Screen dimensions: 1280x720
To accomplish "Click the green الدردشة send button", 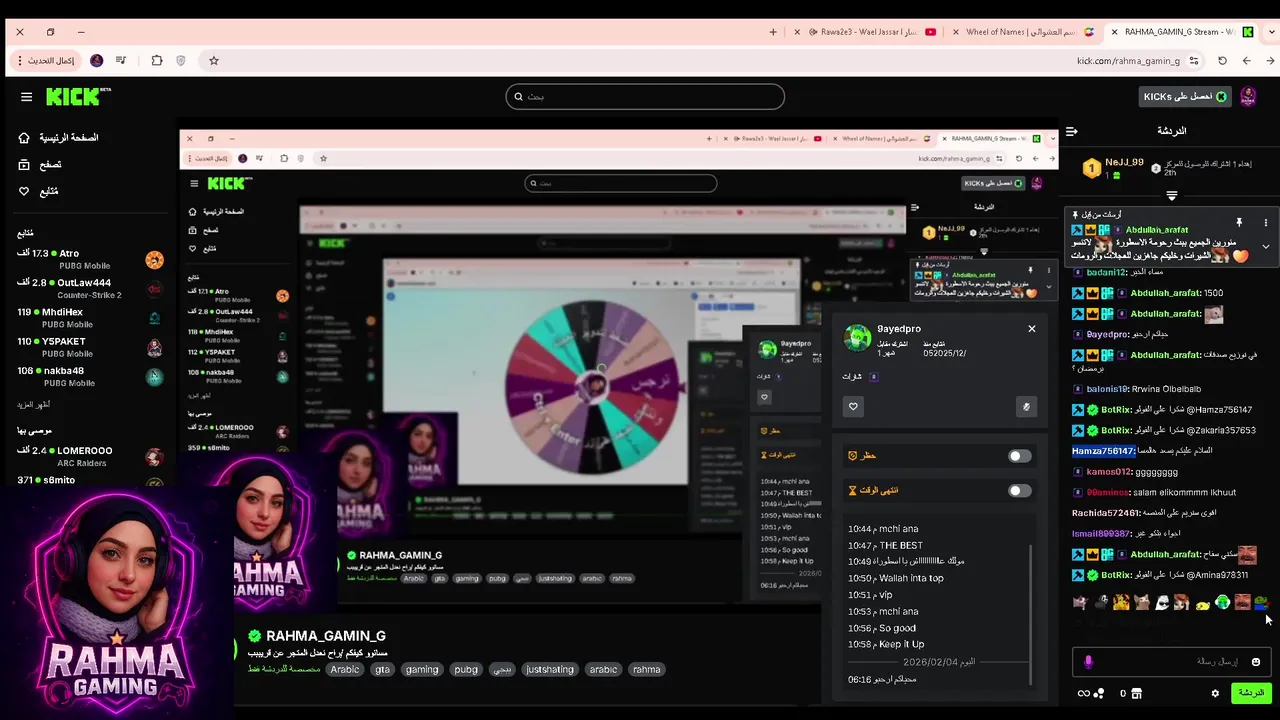I will (x=1251, y=693).
